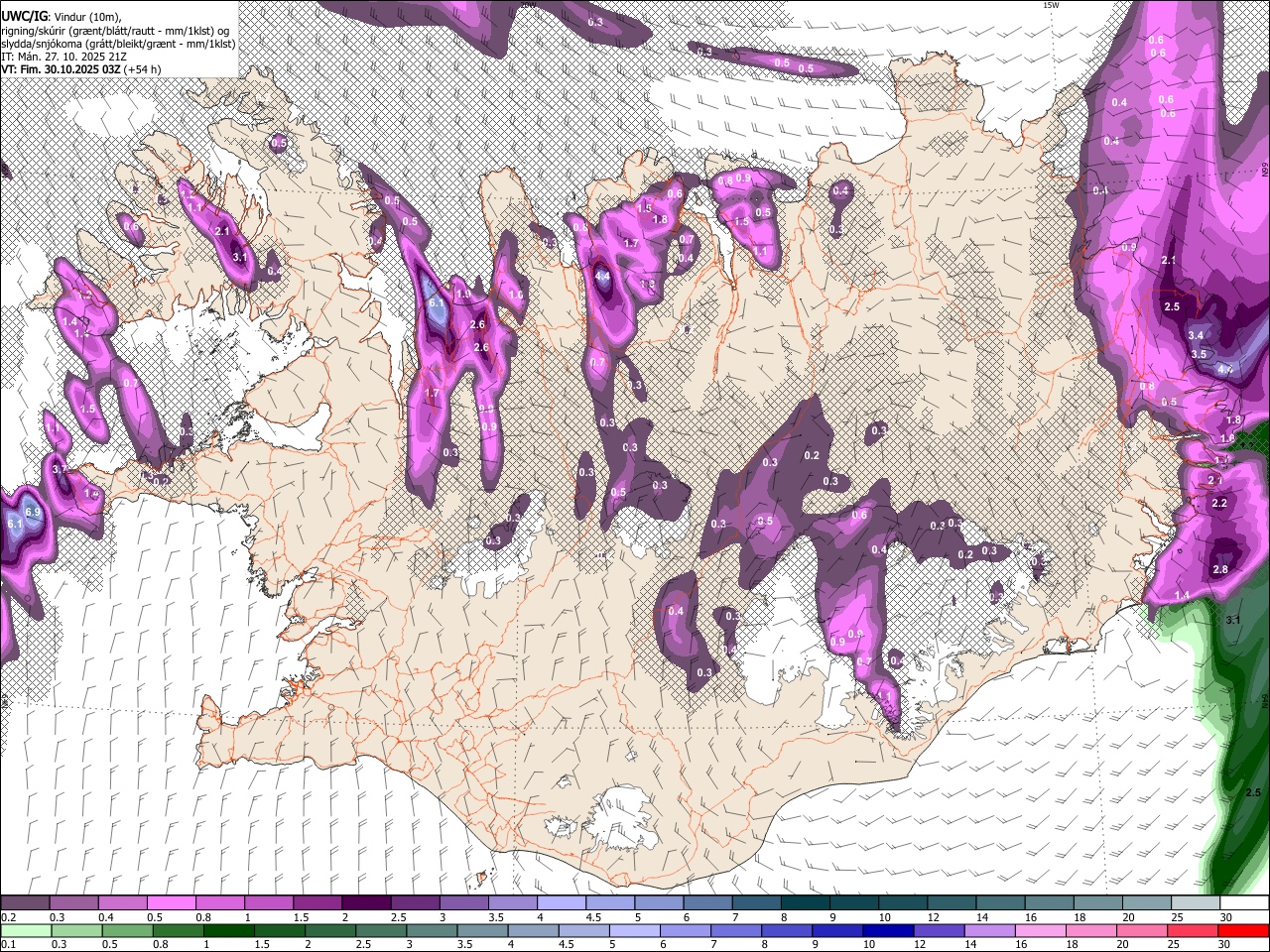
Task: Click the rain legend swatch labelled 0.5
Action: pos(128,931)
